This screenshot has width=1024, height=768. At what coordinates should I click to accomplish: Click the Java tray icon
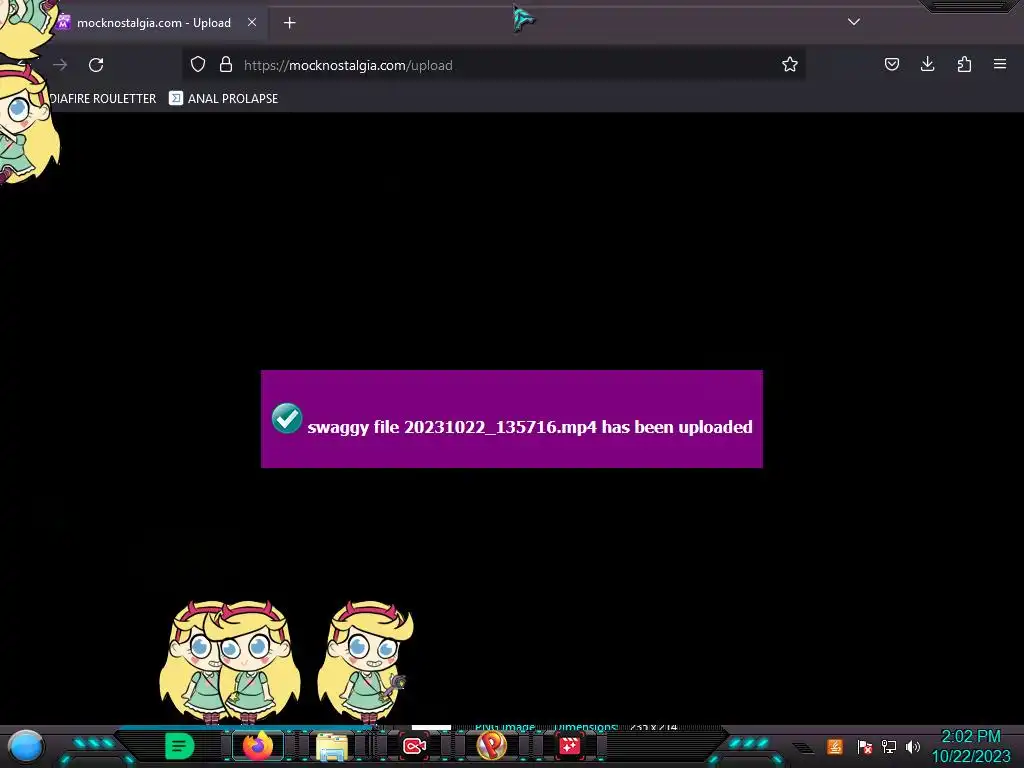(835, 746)
